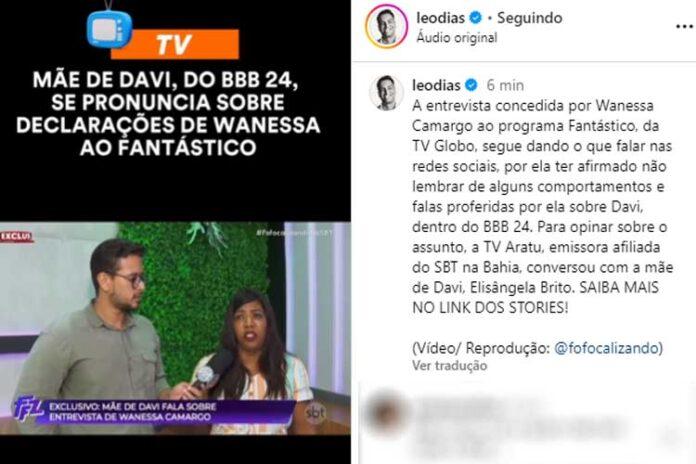The width and height of the screenshot is (696, 464).
Task: Click the FFZ program logo on video
Action: coord(28,408)
